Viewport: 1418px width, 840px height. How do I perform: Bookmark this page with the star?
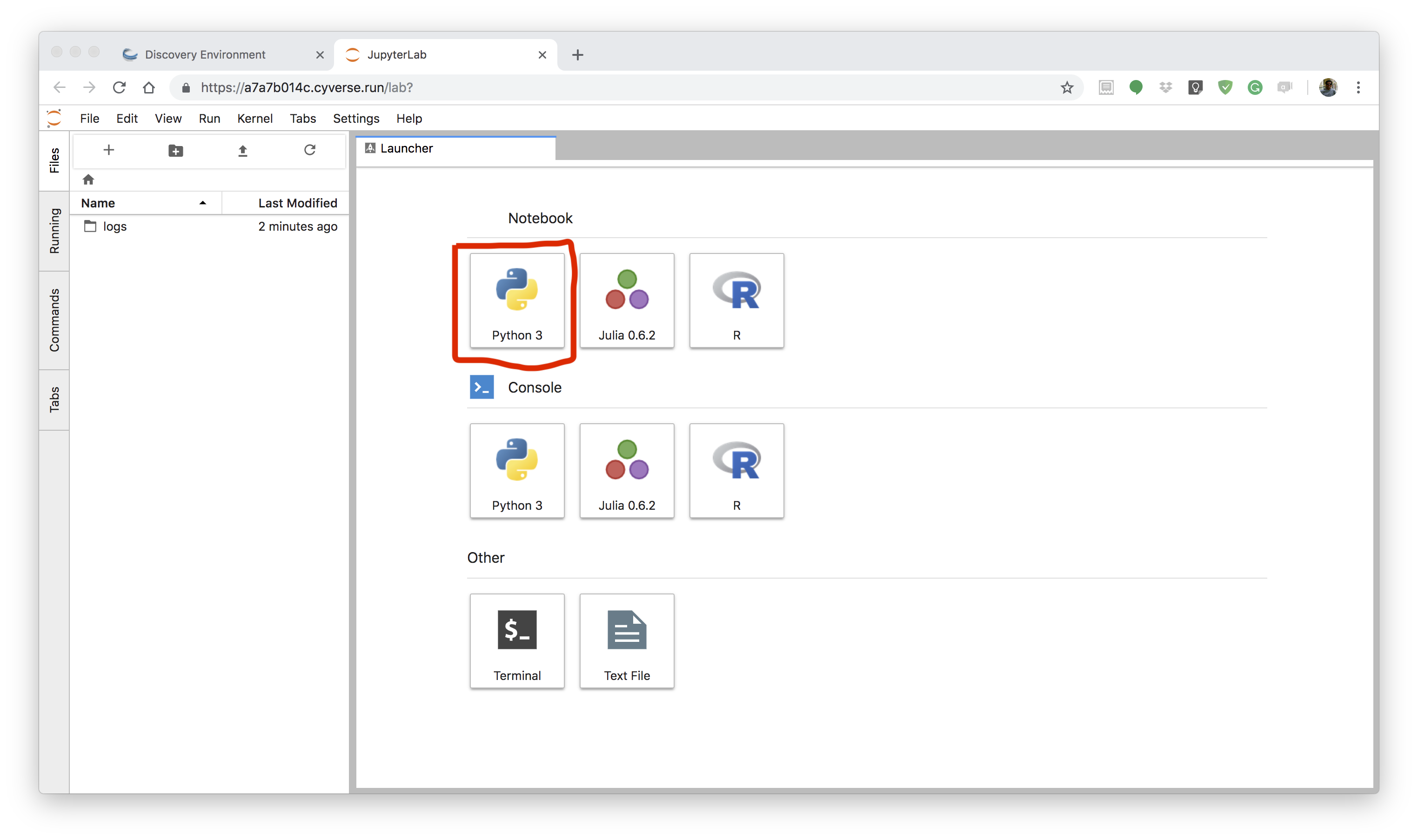pyautogui.click(x=1066, y=88)
